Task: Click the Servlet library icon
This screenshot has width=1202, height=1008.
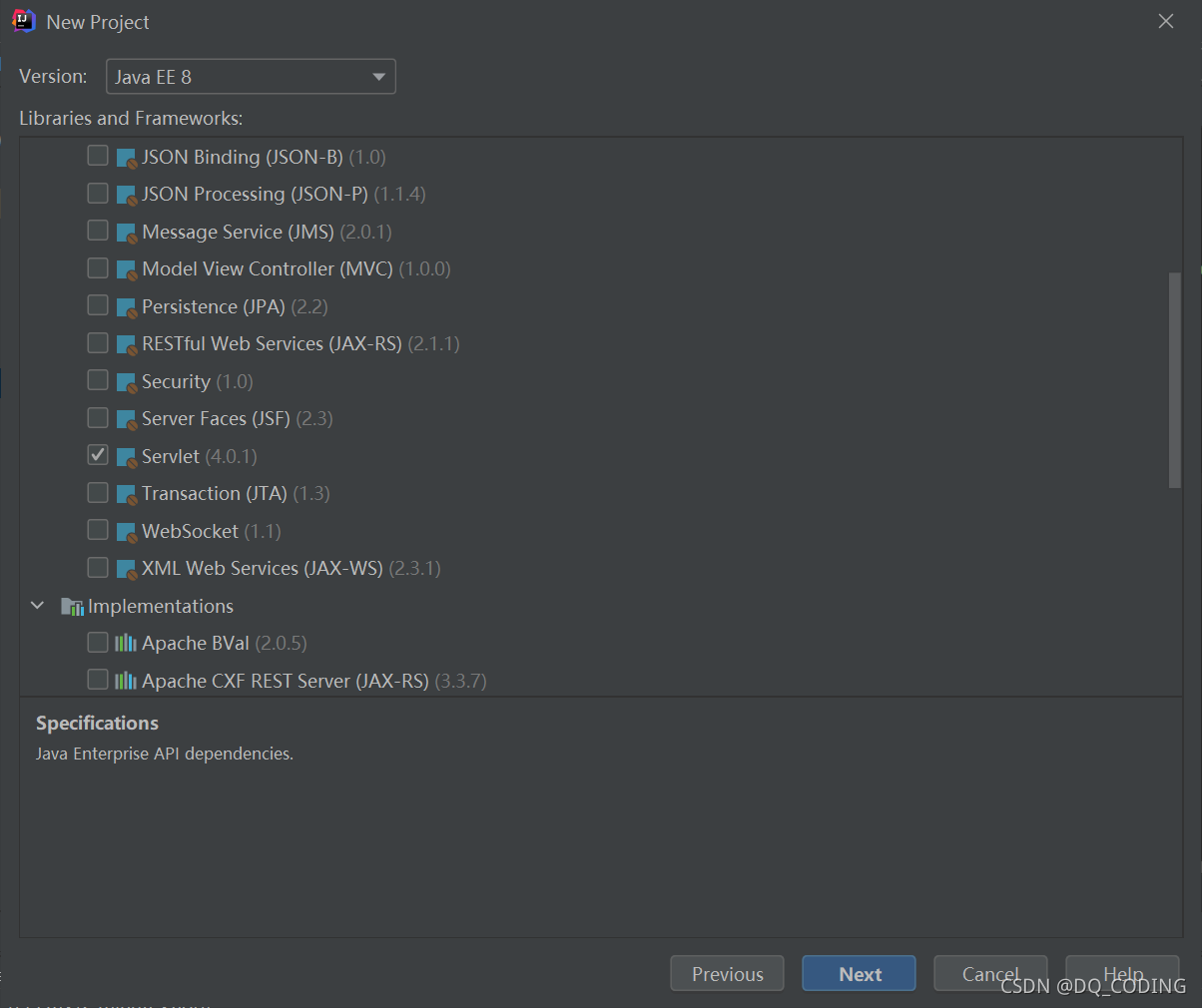Action: tap(126, 457)
